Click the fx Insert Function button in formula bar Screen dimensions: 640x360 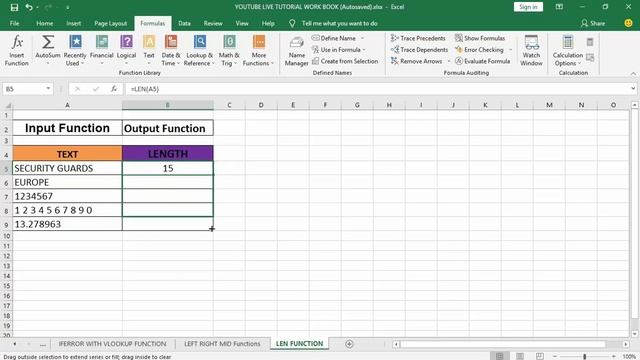point(114,89)
